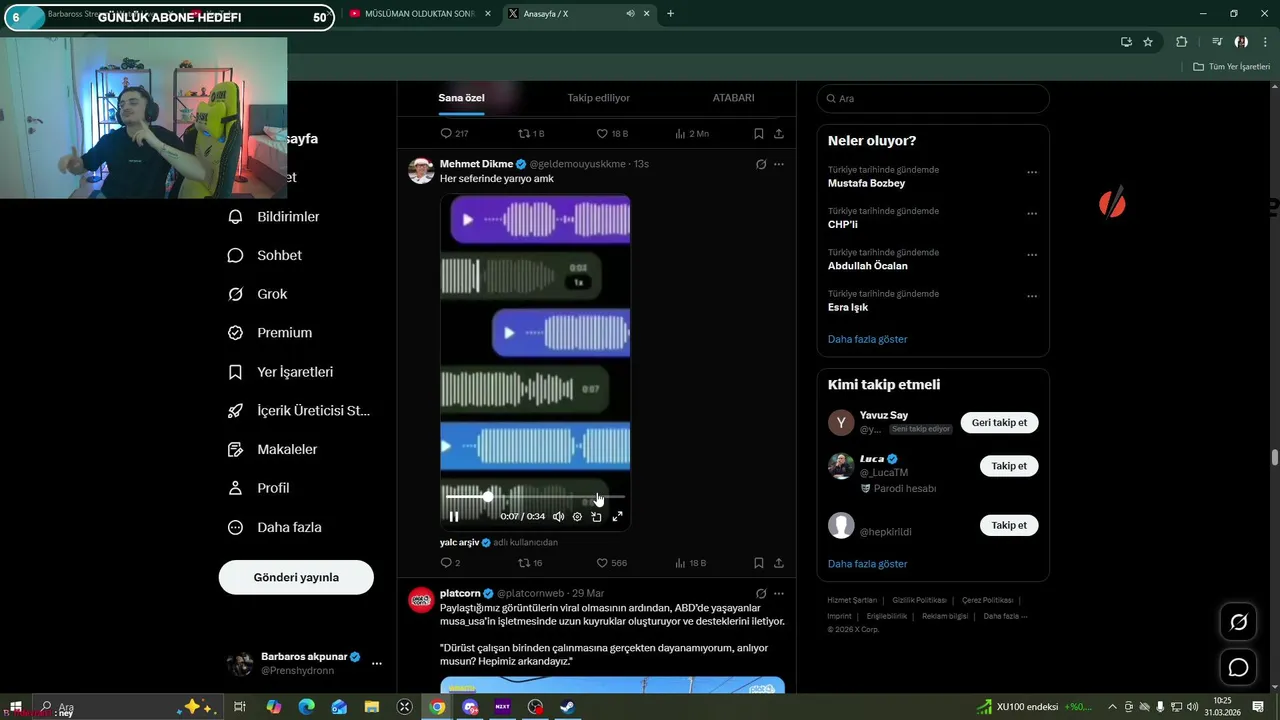
Task: Click the page vertical scrollbar thumb
Action: coord(1274,458)
